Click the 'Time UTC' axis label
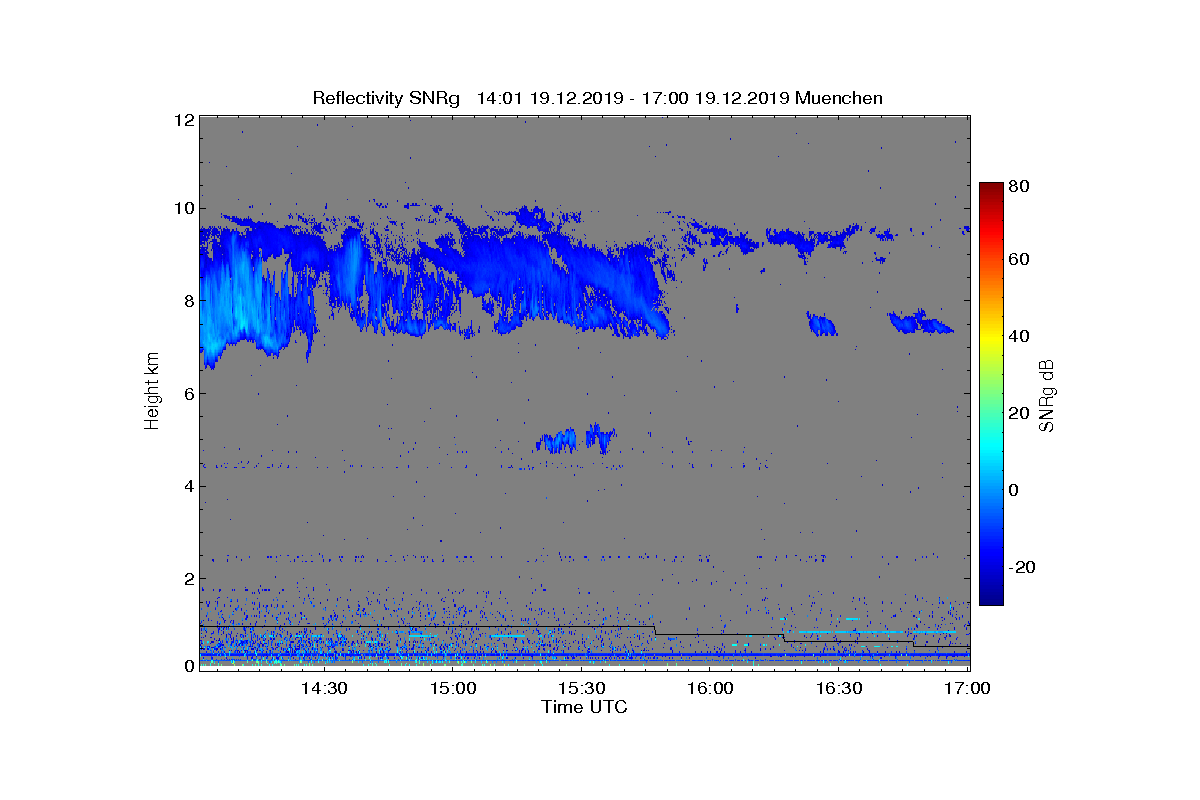 [585, 707]
